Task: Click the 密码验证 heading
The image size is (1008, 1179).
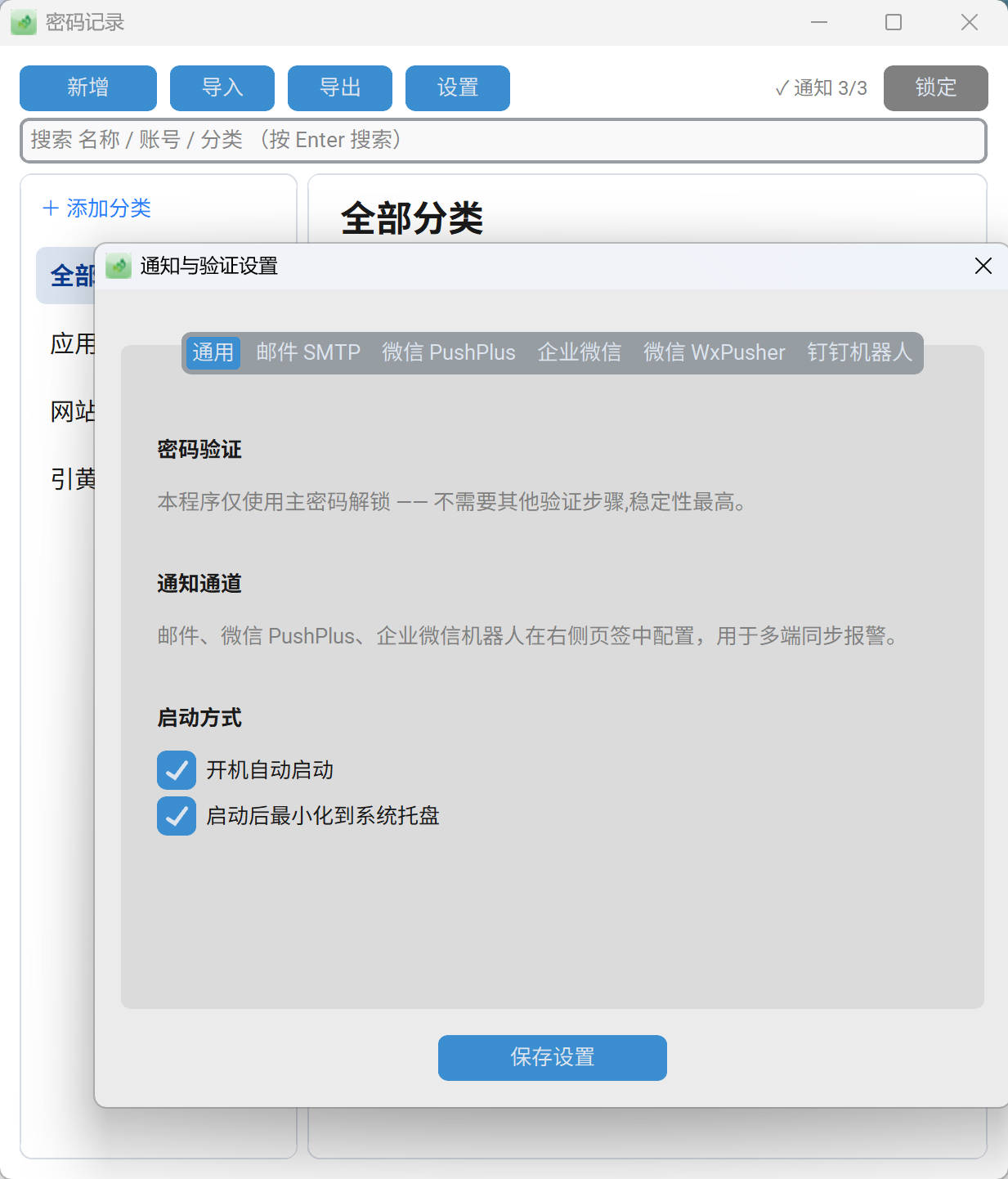Action: click(x=199, y=450)
